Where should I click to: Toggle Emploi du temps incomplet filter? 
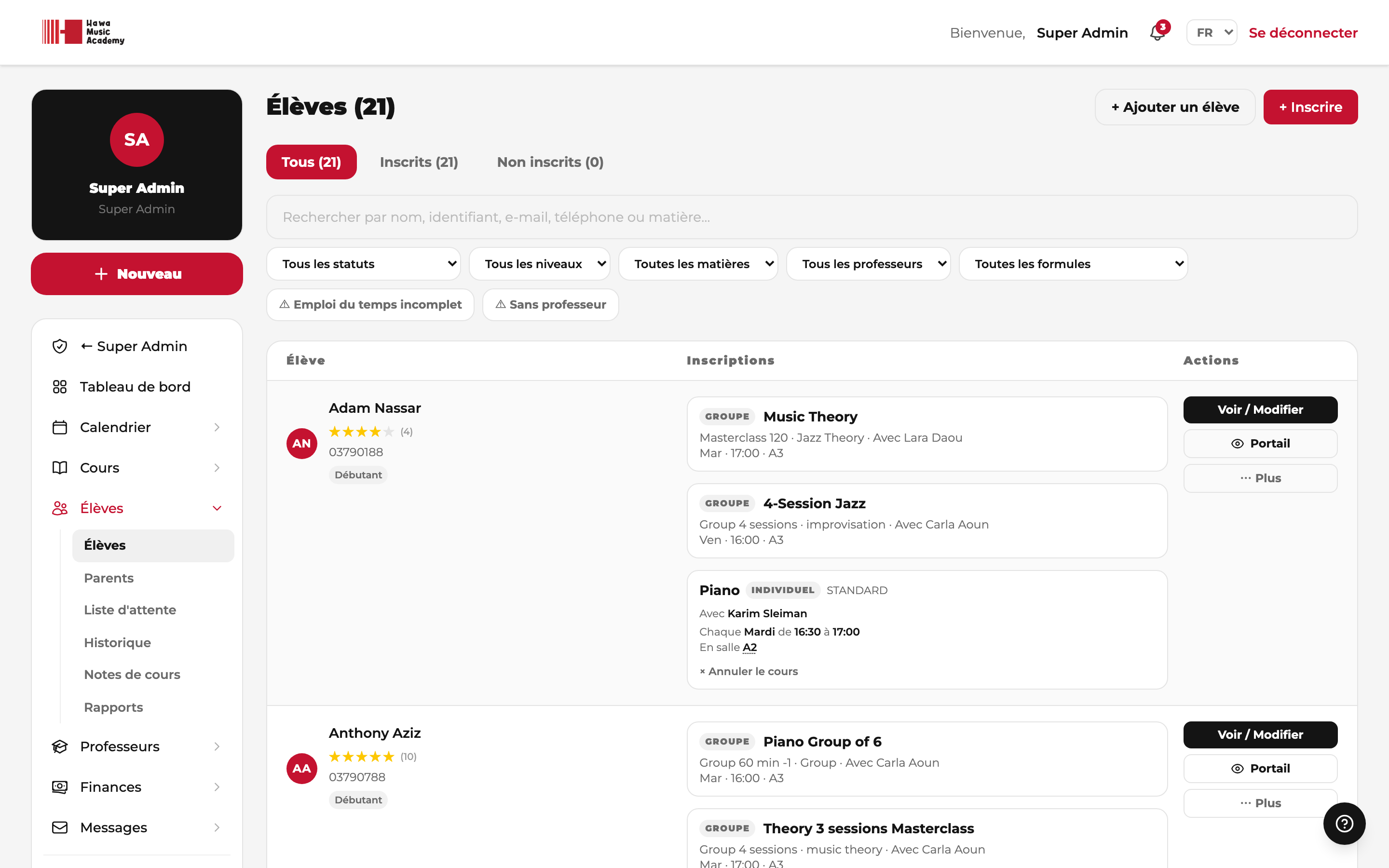(370, 304)
